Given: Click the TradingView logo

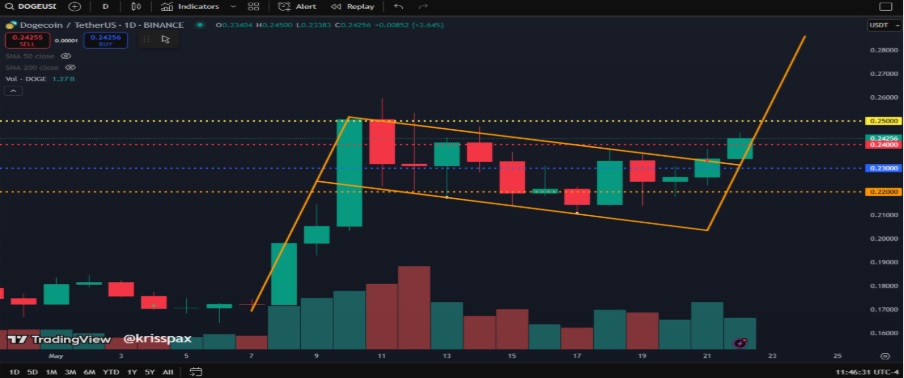Looking at the screenshot, I should (x=58, y=339).
